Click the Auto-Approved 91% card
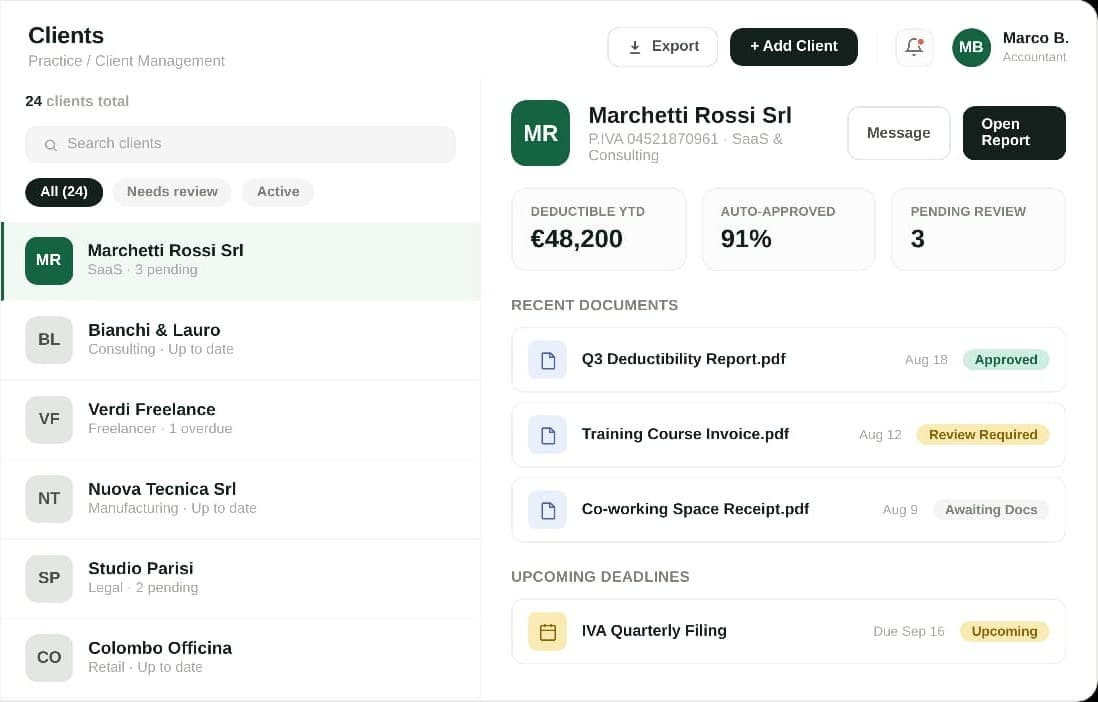 pos(788,229)
